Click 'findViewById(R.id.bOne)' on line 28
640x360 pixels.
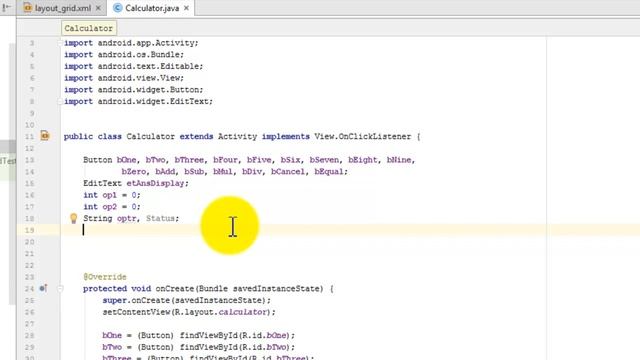pos(235,336)
